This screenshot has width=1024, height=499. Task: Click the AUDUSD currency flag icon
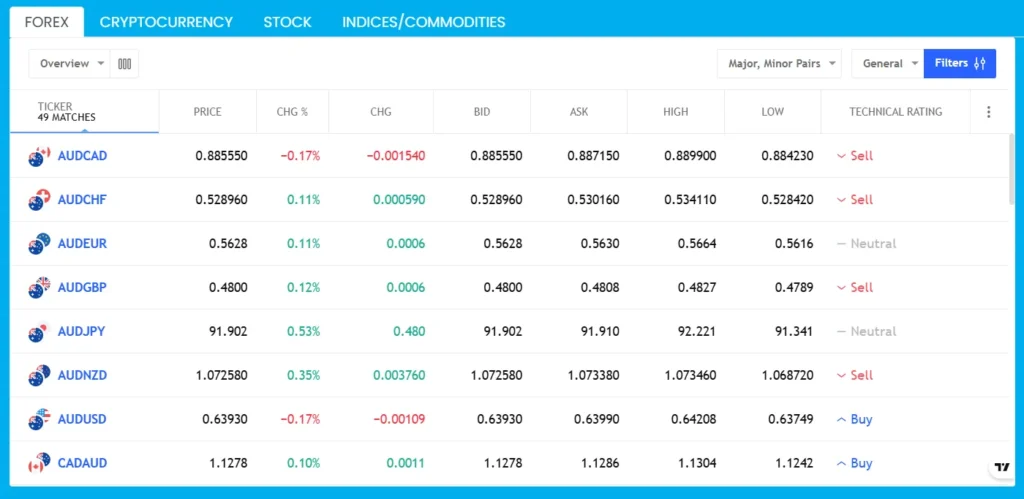tap(39, 420)
